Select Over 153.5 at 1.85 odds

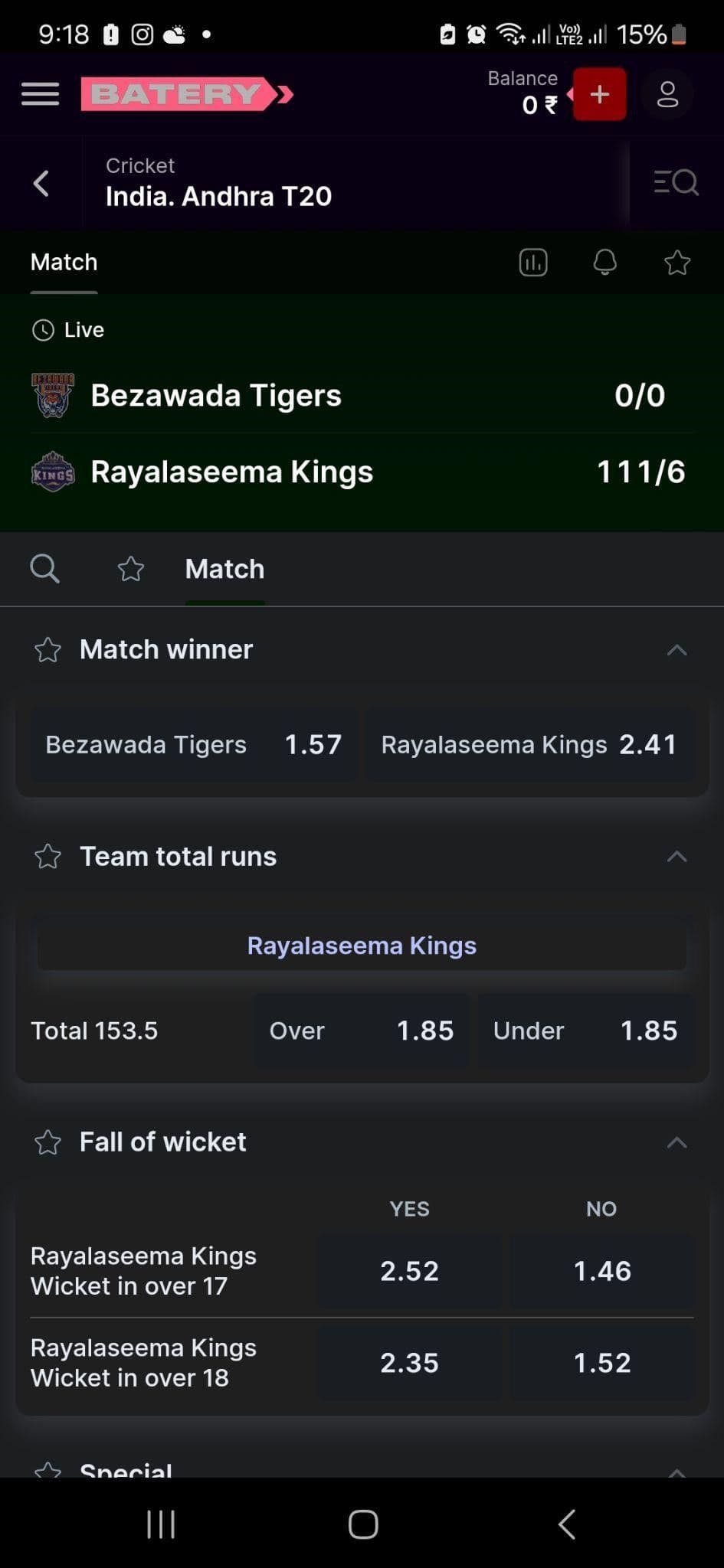click(360, 1031)
